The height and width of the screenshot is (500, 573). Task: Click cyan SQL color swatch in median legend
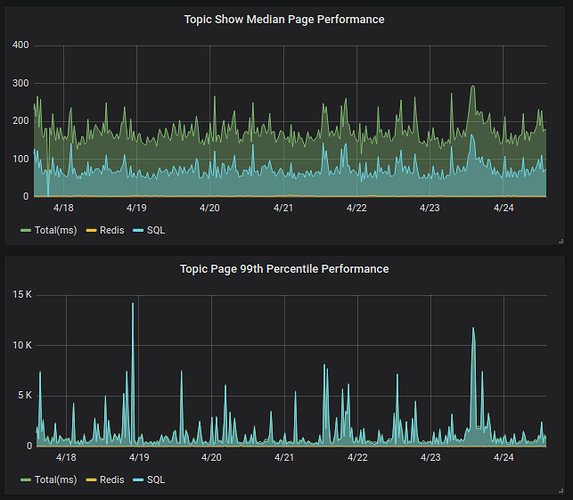click(138, 230)
